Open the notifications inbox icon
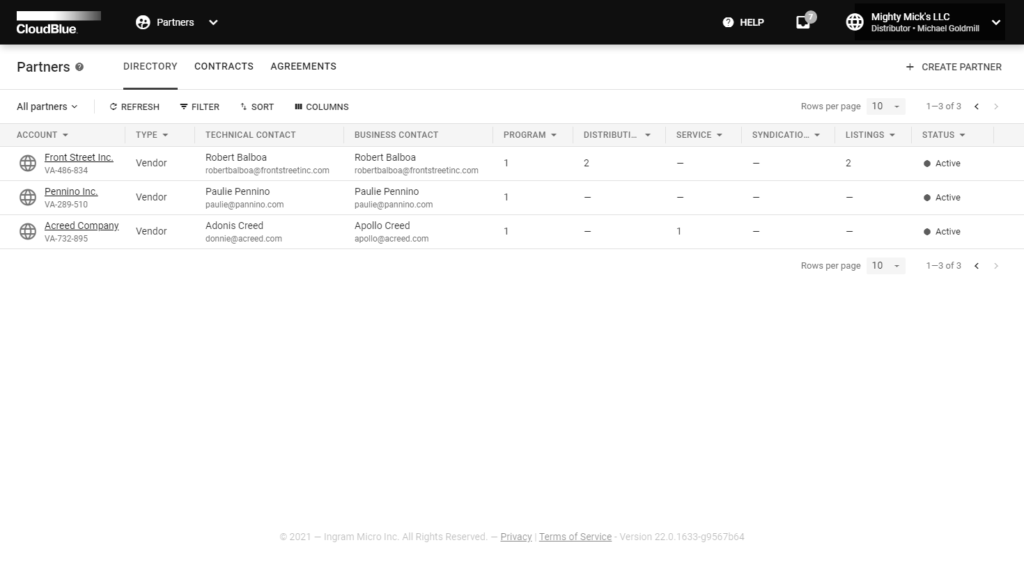The width and height of the screenshot is (1024, 561). [x=803, y=22]
